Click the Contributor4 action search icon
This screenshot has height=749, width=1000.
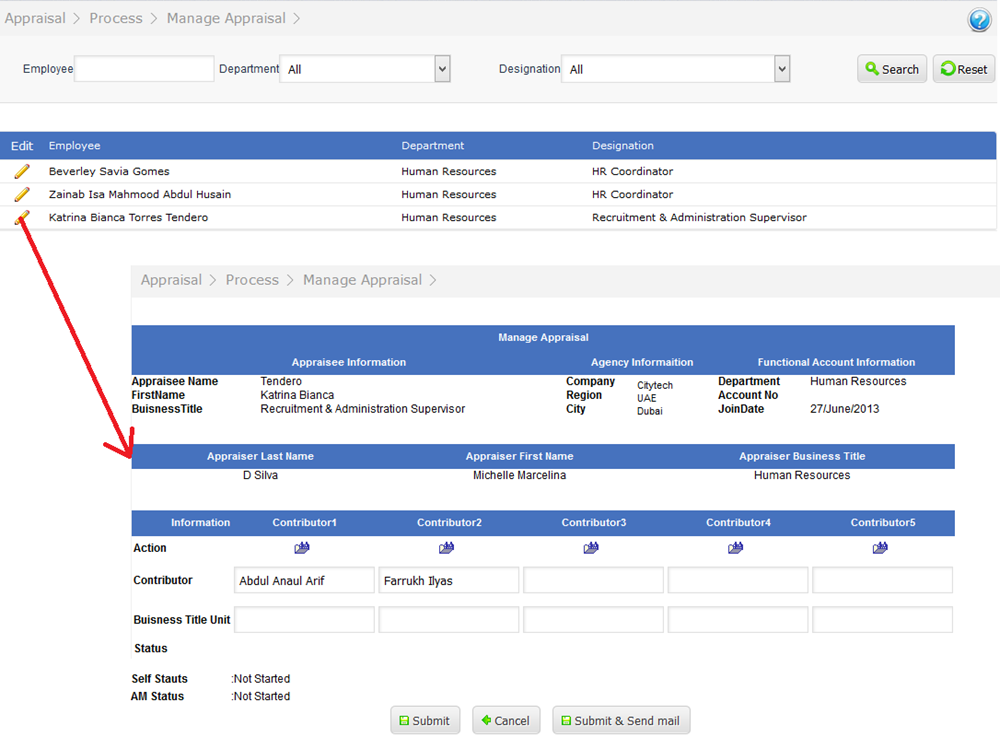point(735,547)
